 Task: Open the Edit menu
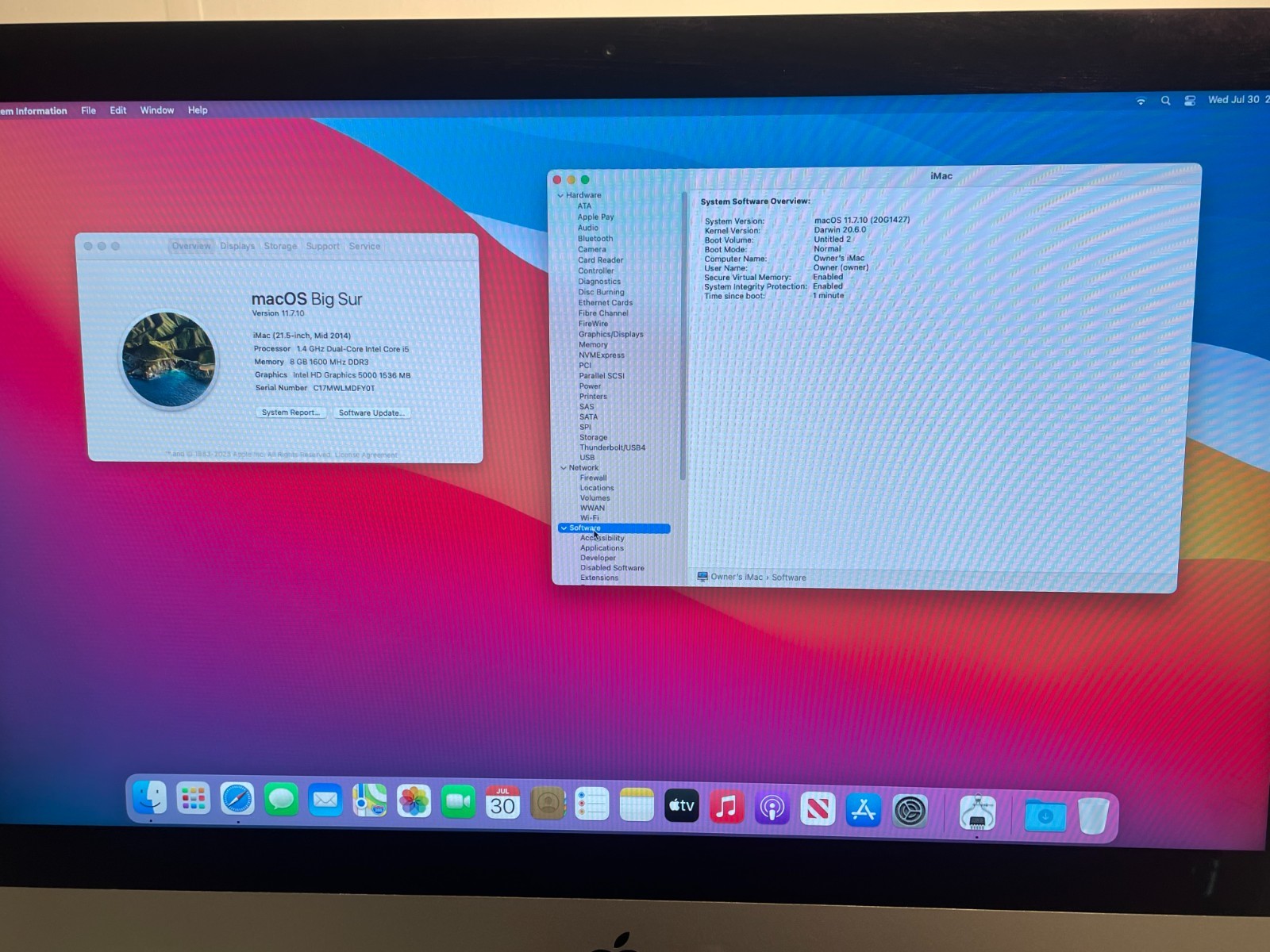click(117, 110)
